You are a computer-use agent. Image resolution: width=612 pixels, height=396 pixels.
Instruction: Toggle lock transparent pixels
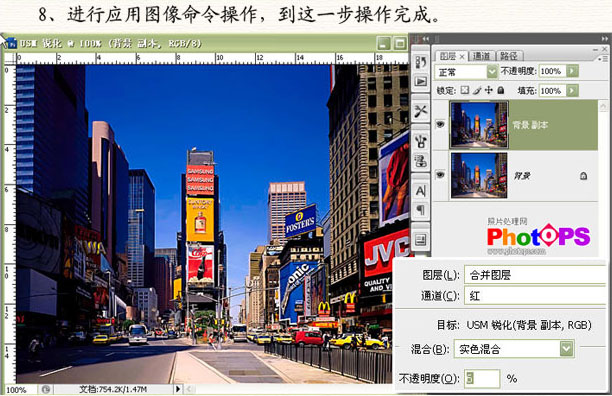tap(464, 91)
